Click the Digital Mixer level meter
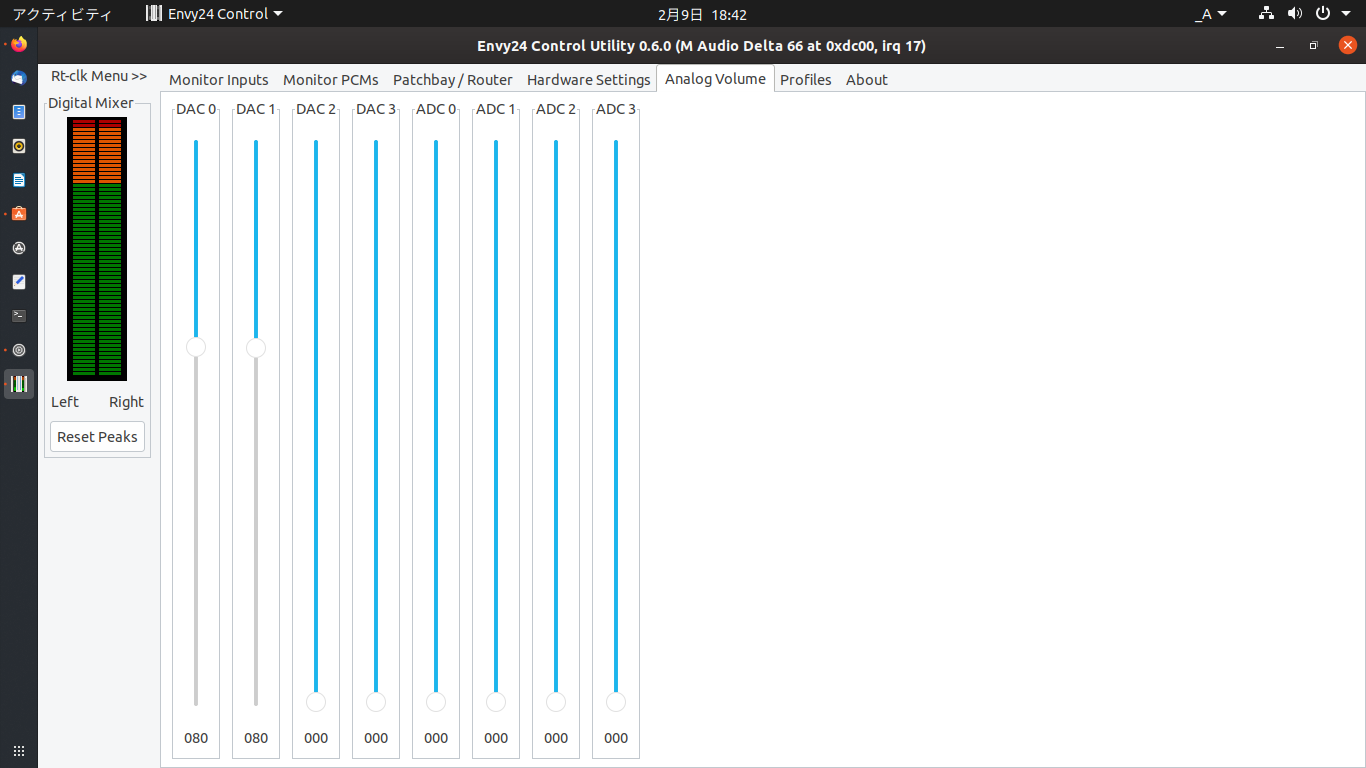 [97, 249]
